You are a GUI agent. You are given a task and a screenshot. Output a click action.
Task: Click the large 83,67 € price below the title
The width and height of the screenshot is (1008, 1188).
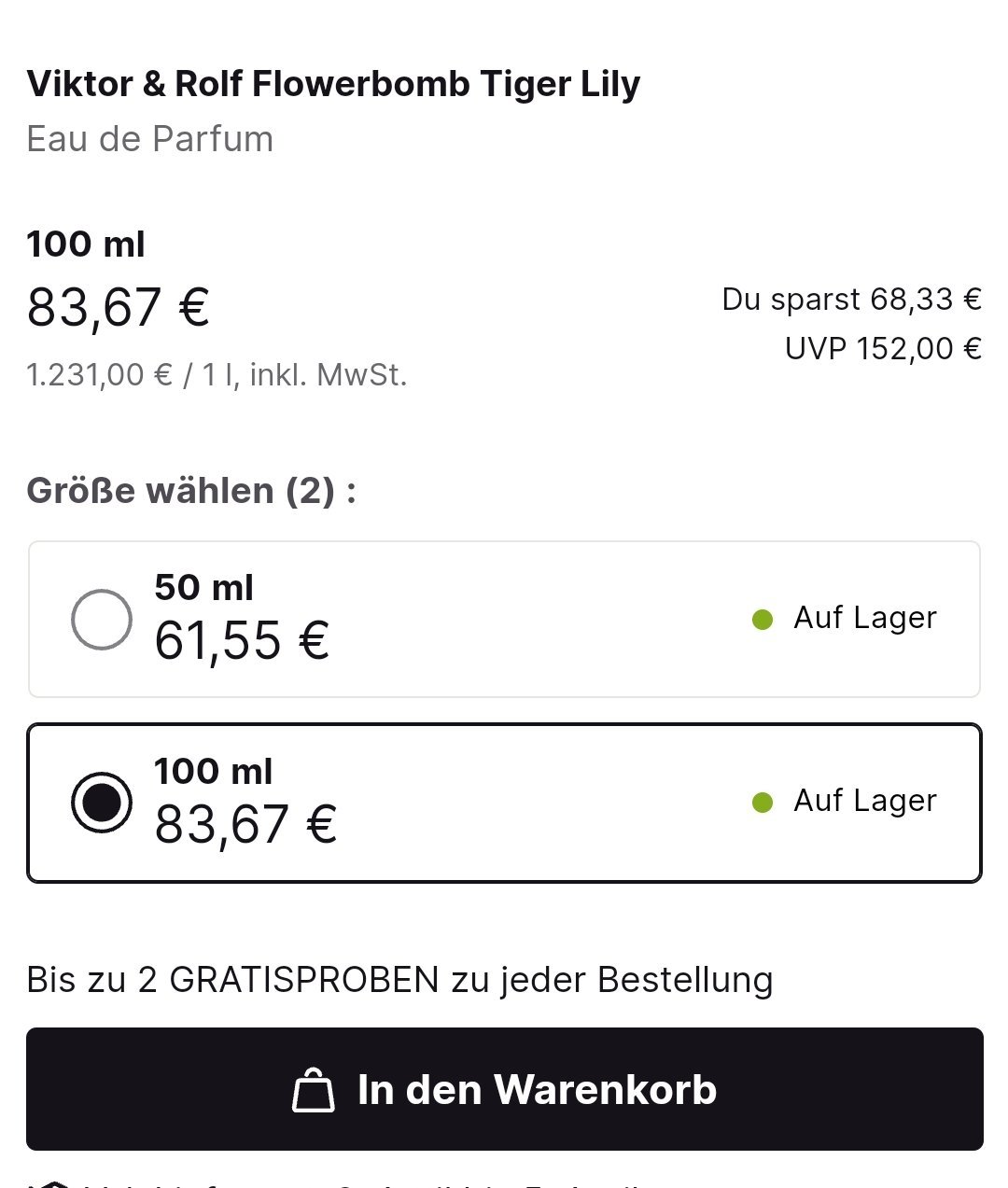(119, 307)
